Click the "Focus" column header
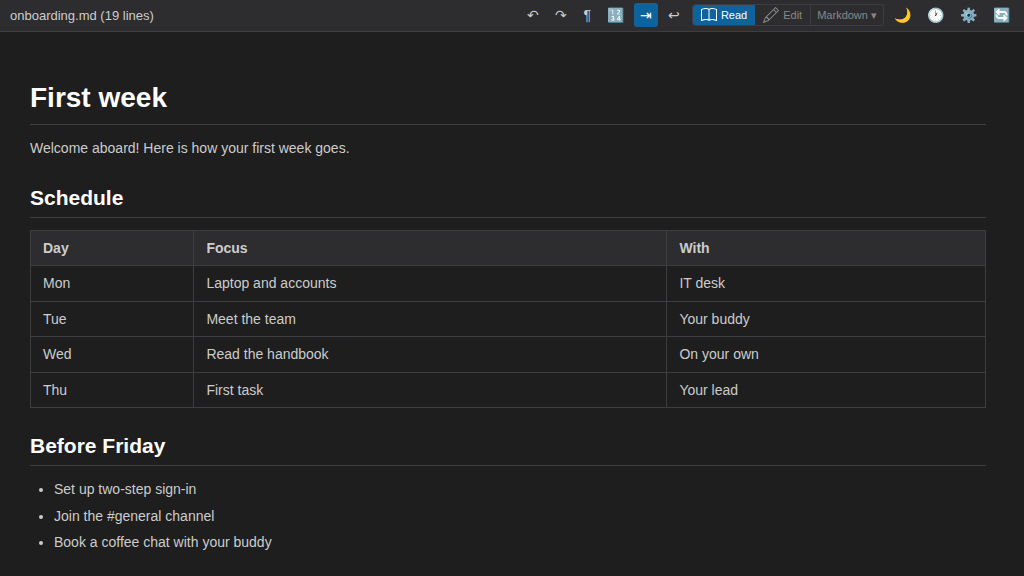The image size is (1024, 576). click(430, 248)
